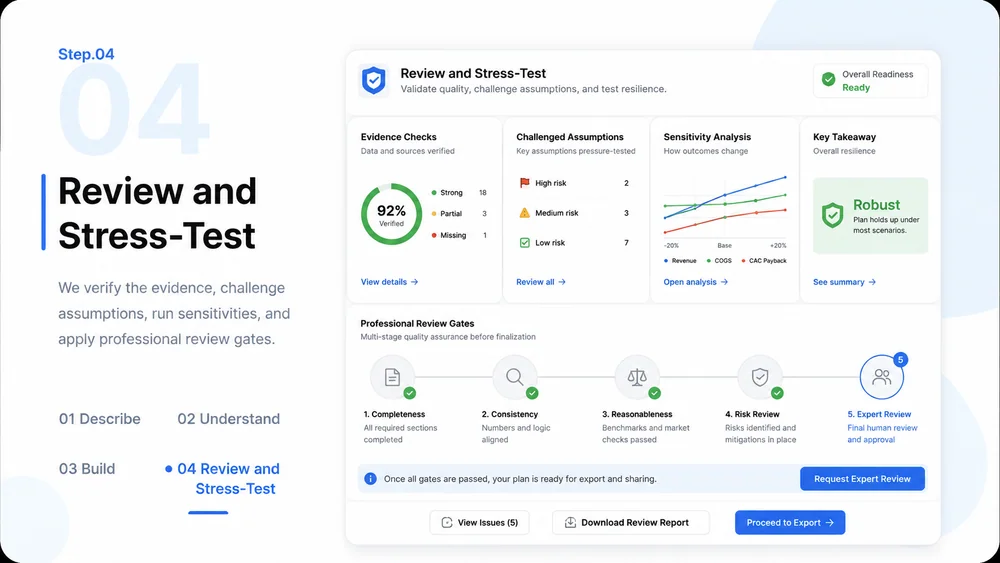
Task: Click 'Challenged Assumptions' card title
Action: pyautogui.click(x=570, y=137)
